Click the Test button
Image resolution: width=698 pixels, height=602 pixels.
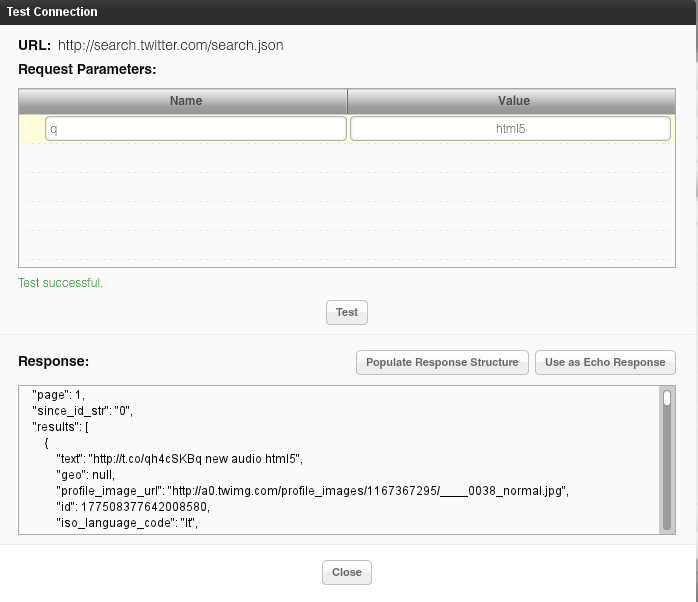click(347, 312)
